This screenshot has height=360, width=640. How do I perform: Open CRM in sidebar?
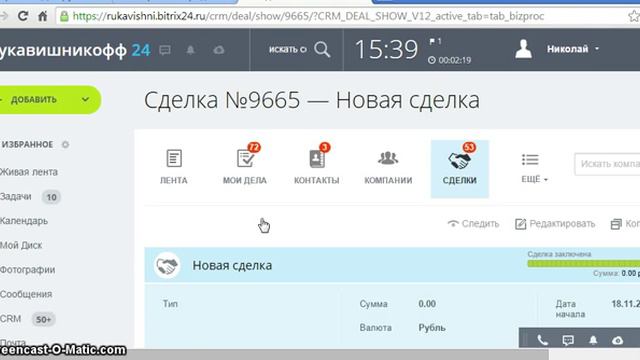(x=10, y=319)
